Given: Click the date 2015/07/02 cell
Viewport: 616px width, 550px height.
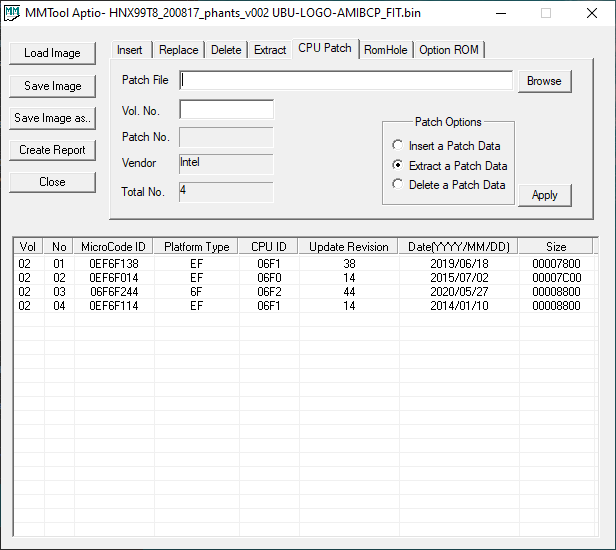Looking at the screenshot, I should click(459, 278).
